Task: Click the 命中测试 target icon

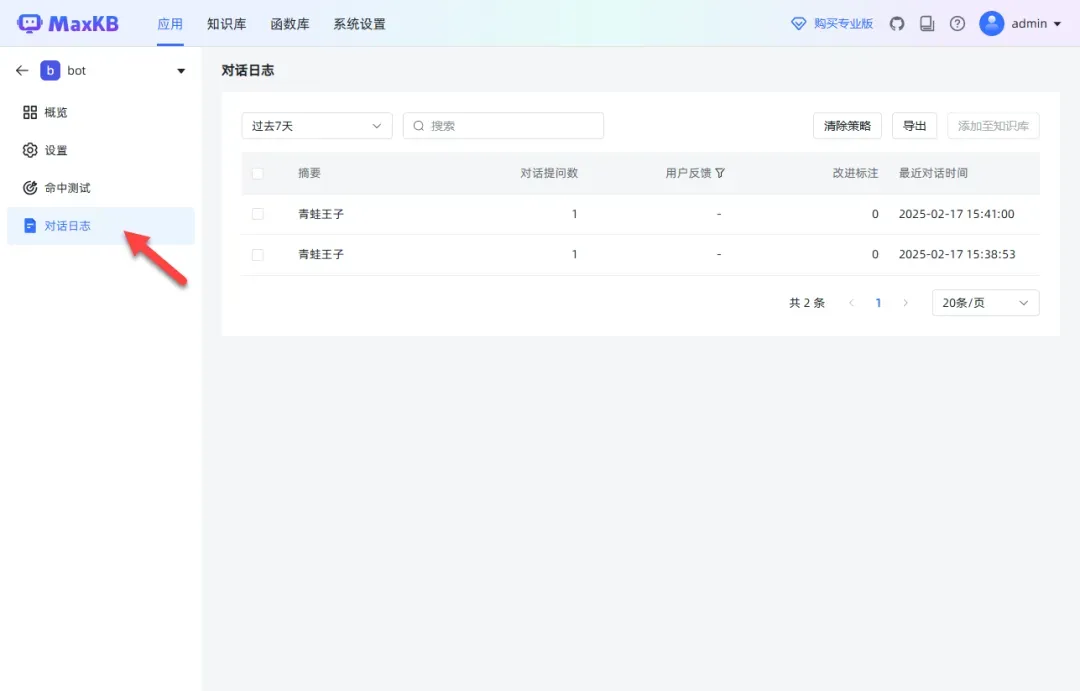Action: [30, 187]
